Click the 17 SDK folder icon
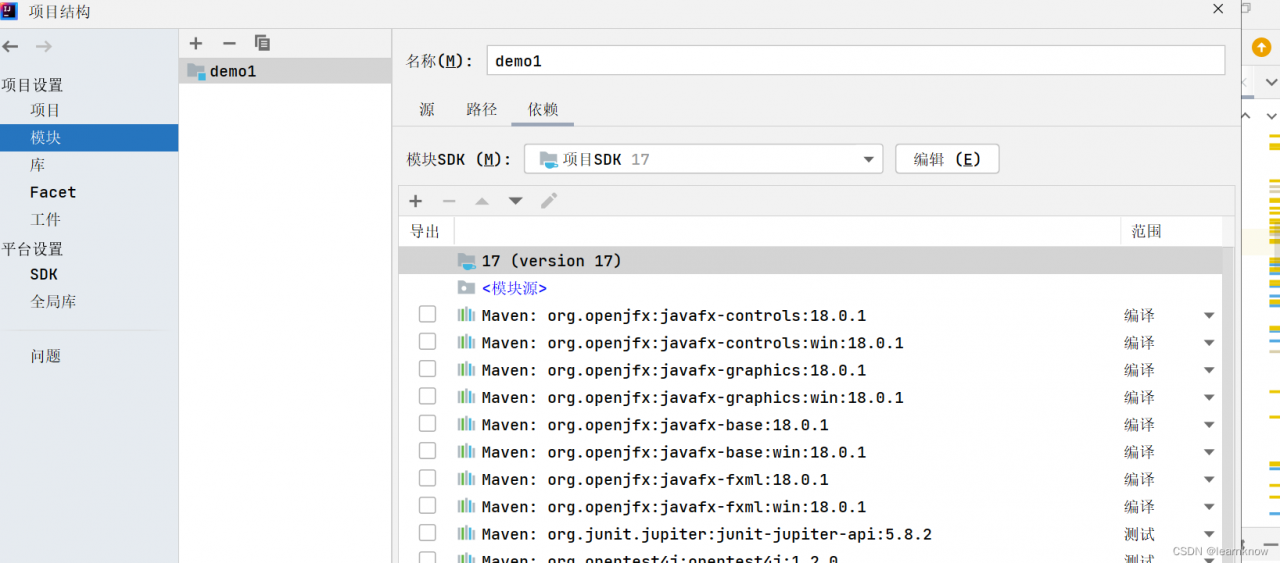 (466, 261)
